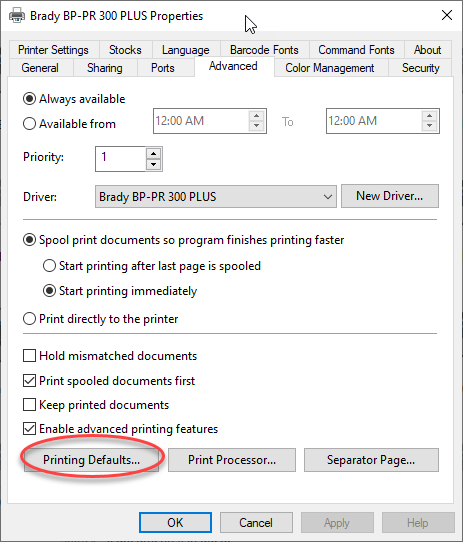The height and width of the screenshot is (542, 463).
Task: Go to the Color Management tab
Action: (x=330, y=68)
